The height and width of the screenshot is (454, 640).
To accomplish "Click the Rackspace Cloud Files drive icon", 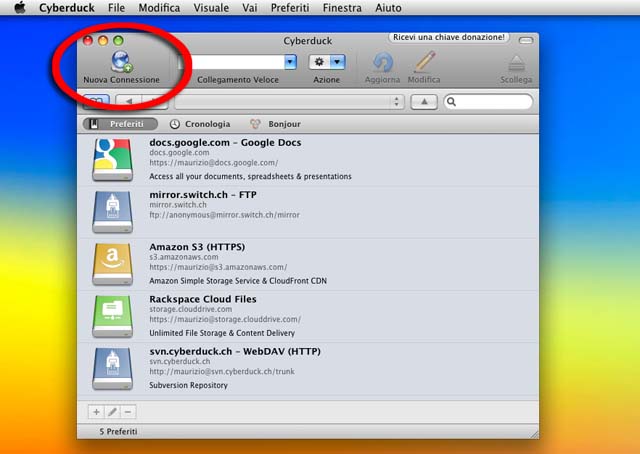I will pos(113,316).
